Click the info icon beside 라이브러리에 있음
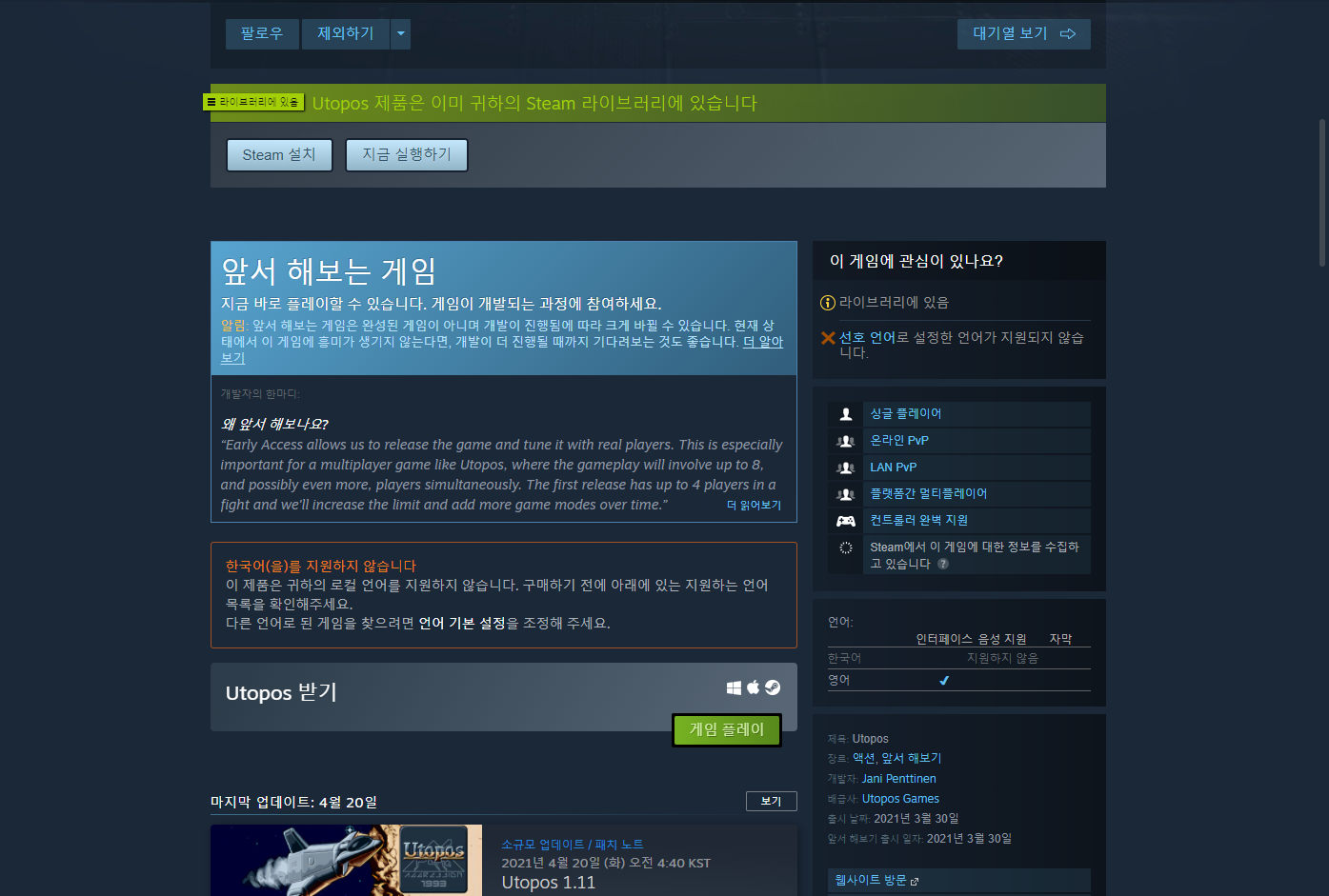The height and width of the screenshot is (896, 1329). coord(828,303)
